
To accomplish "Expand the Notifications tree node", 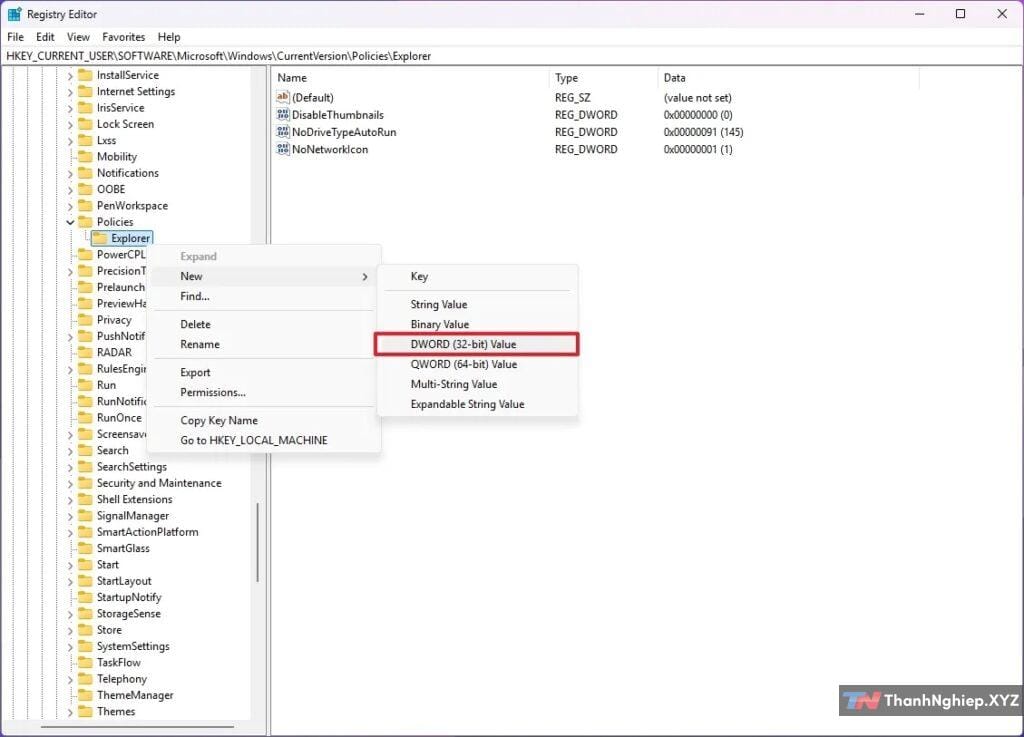I will [71, 174].
